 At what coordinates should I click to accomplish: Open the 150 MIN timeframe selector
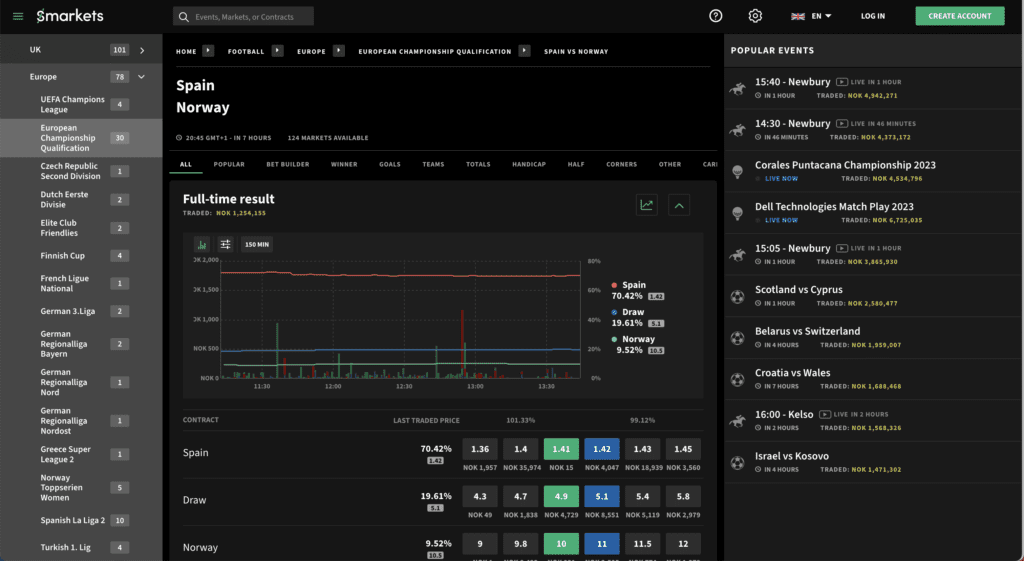(x=257, y=244)
